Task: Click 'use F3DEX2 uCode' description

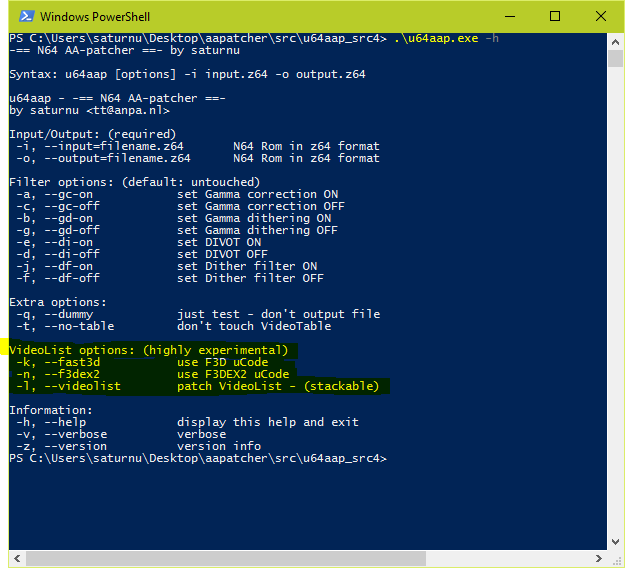Action: (233, 374)
